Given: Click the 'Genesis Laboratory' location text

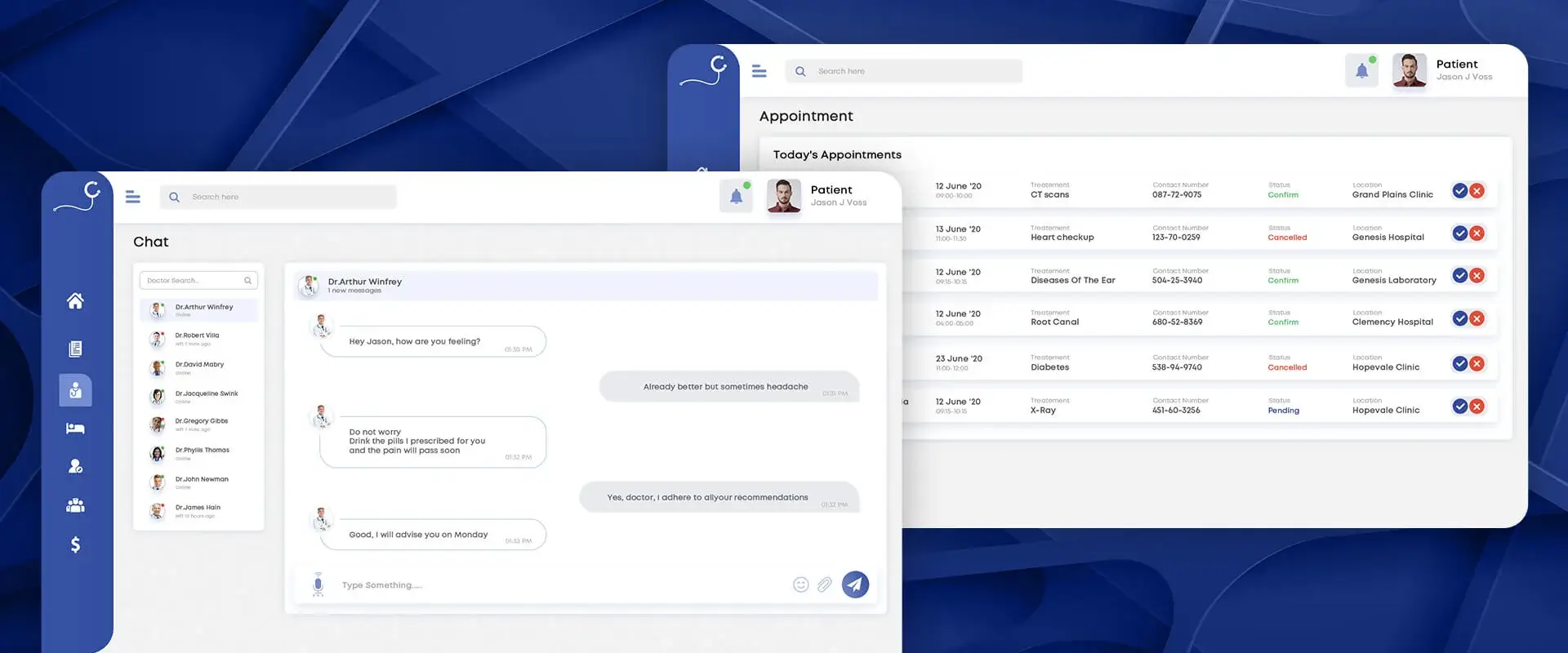Looking at the screenshot, I should pyautogui.click(x=1394, y=280).
